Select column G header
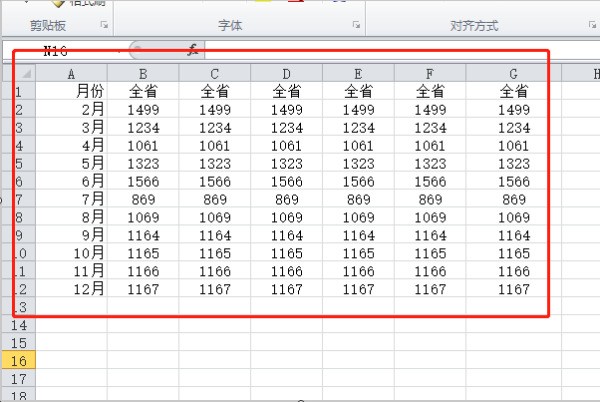The width and height of the screenshot is (600, 402). click(513, 73)
